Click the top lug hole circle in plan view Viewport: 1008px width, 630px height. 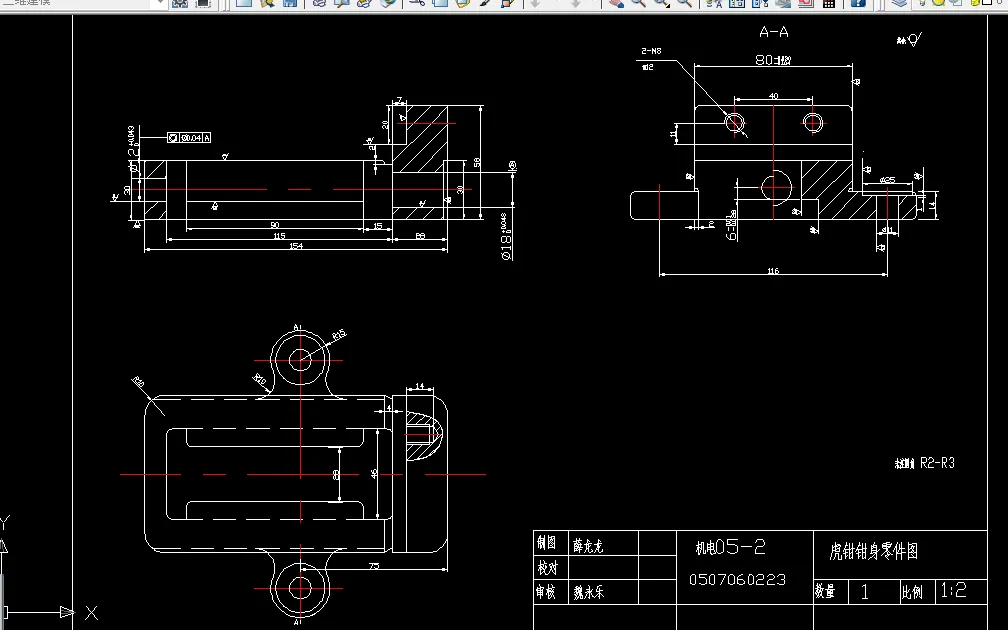coord(300,360)
